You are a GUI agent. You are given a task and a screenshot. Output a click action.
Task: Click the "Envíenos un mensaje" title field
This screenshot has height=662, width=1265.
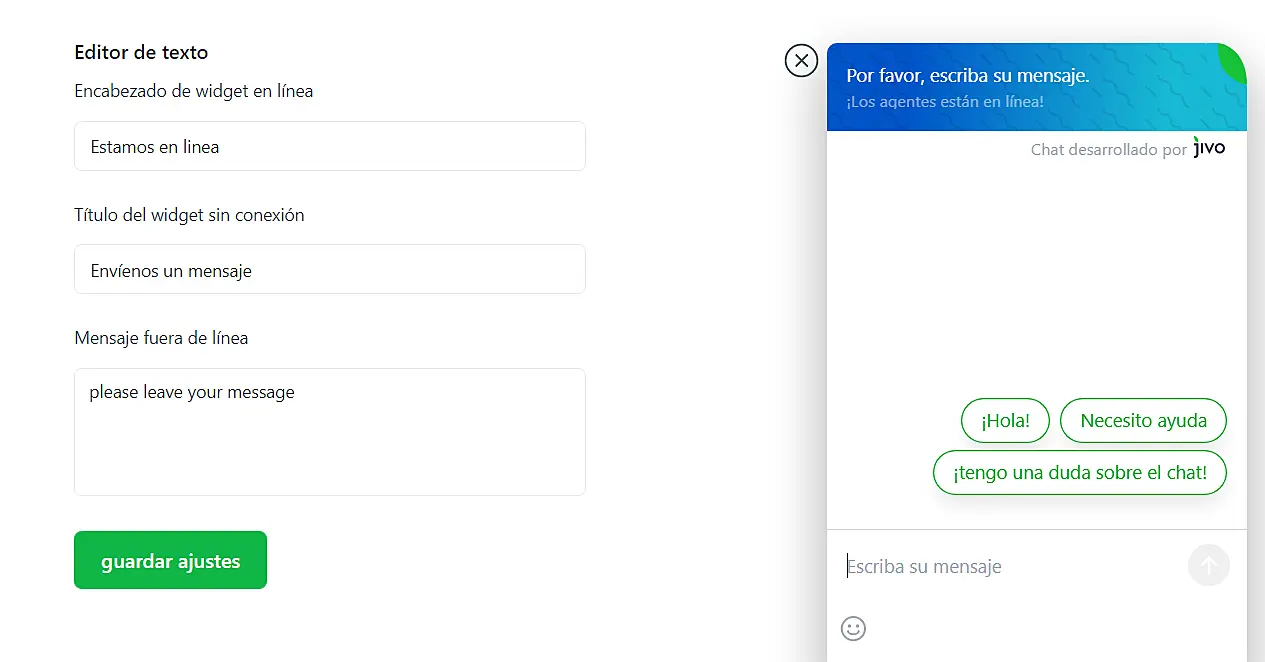point(330,270)
